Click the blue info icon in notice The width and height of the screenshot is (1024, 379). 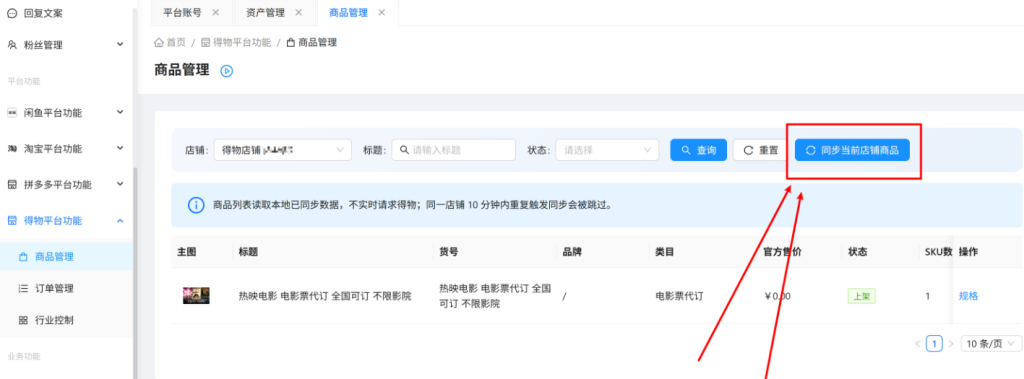[195, 205]
